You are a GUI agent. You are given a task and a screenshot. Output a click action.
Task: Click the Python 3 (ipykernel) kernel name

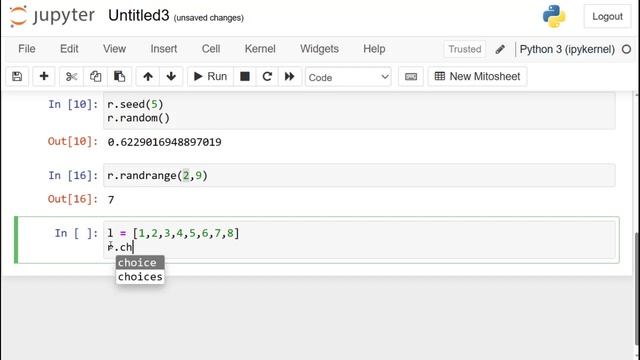[x=567, y=49]
